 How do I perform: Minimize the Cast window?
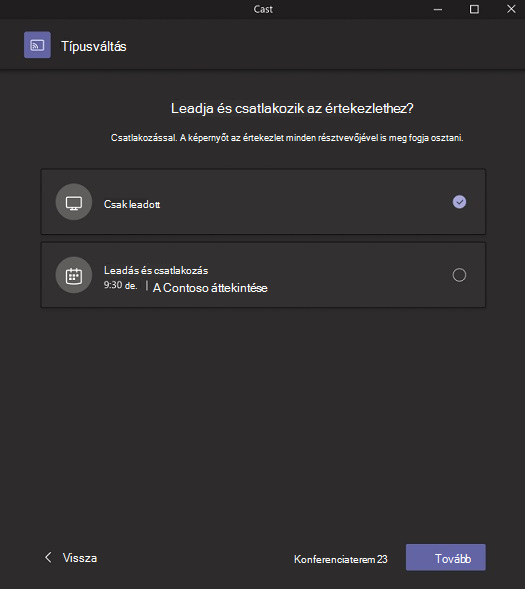pos(438,9)
